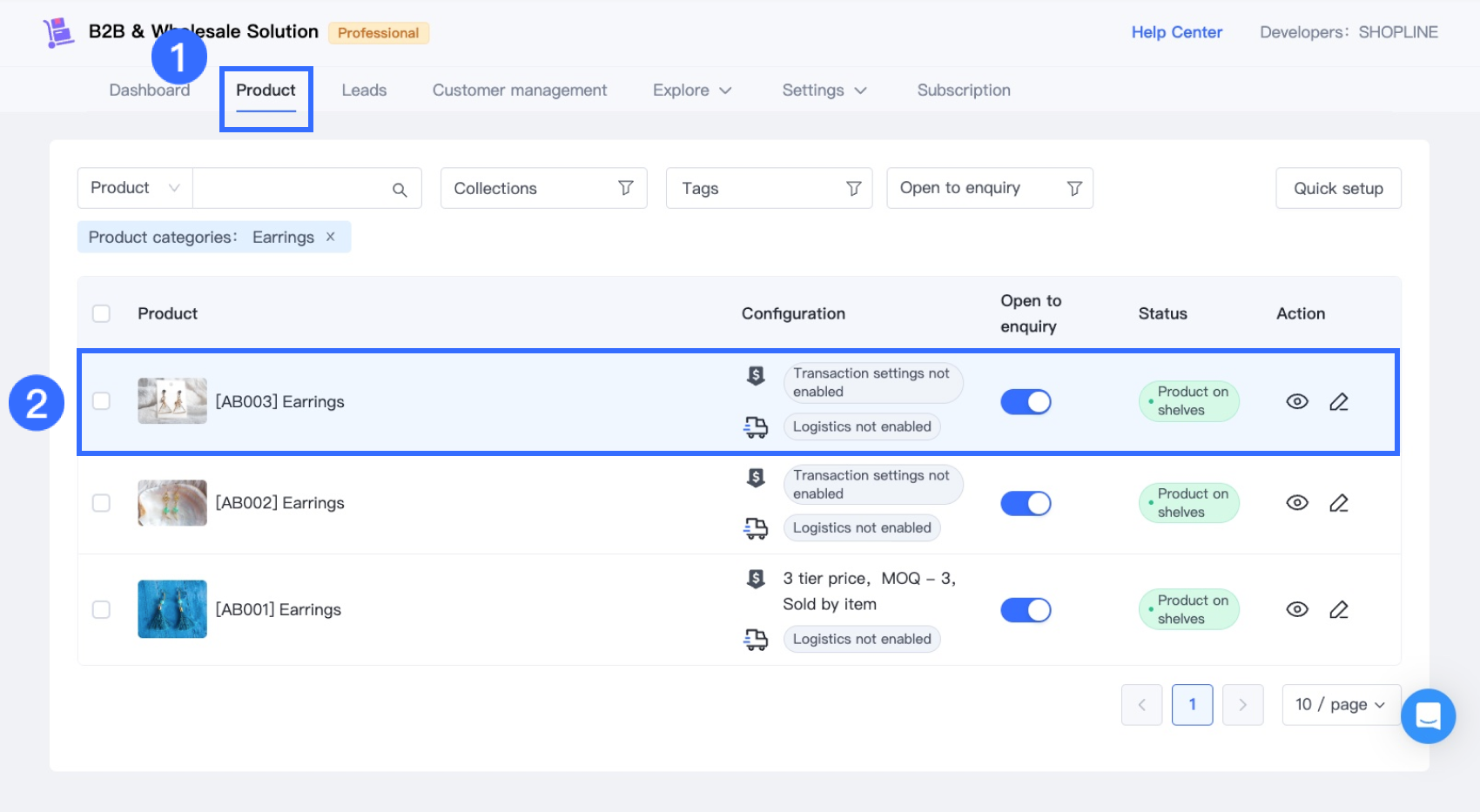The width and height of the screenshot is (1480, 812).
Task: Check the select-all checkbox in table header
Action: (102, 313)
